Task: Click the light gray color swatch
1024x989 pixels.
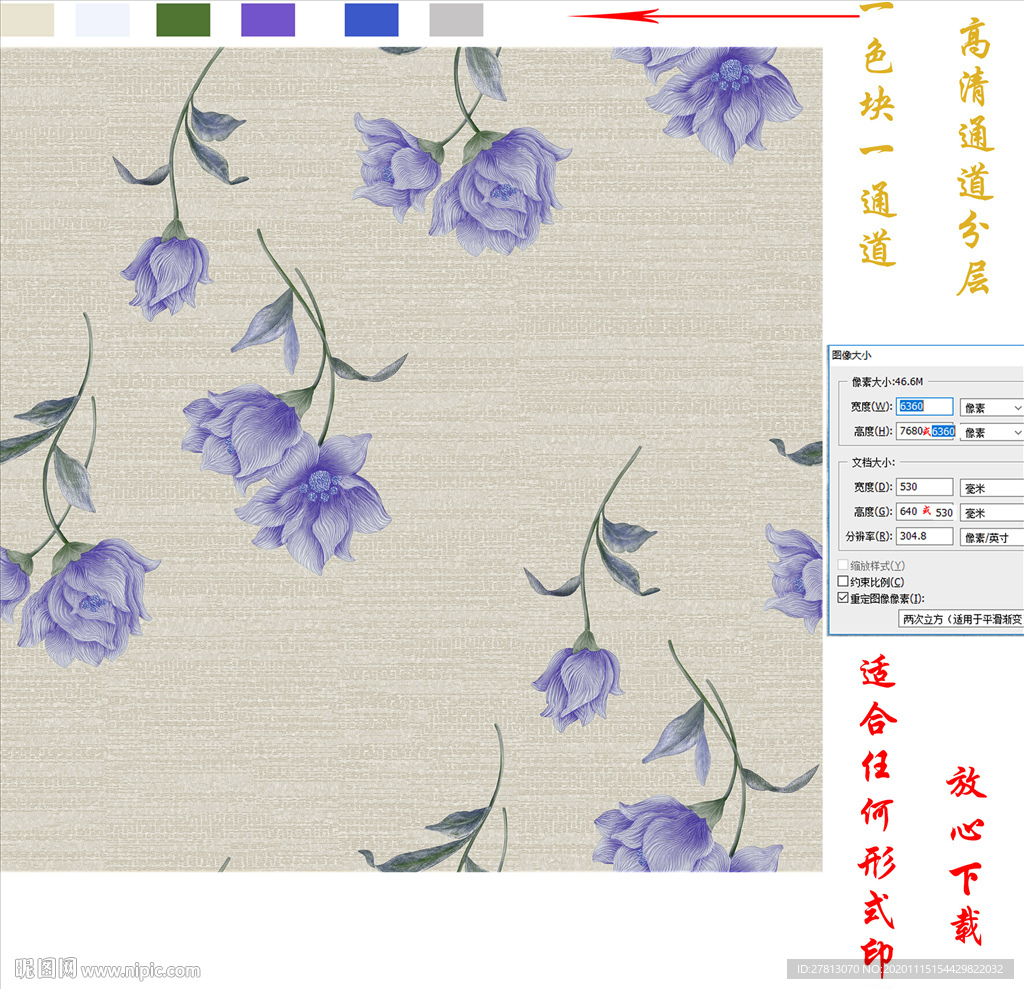Action: tap(456, 20)
